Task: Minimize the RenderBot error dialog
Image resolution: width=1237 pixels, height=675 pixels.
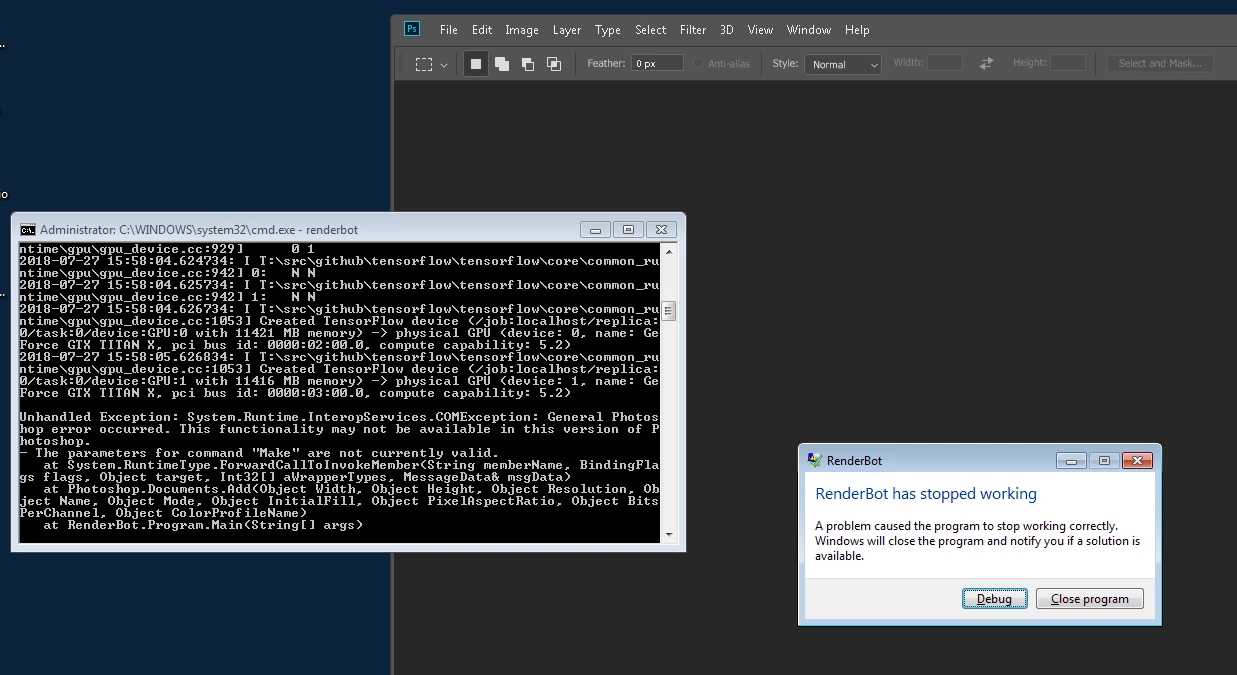Action: pos(1072,461)
